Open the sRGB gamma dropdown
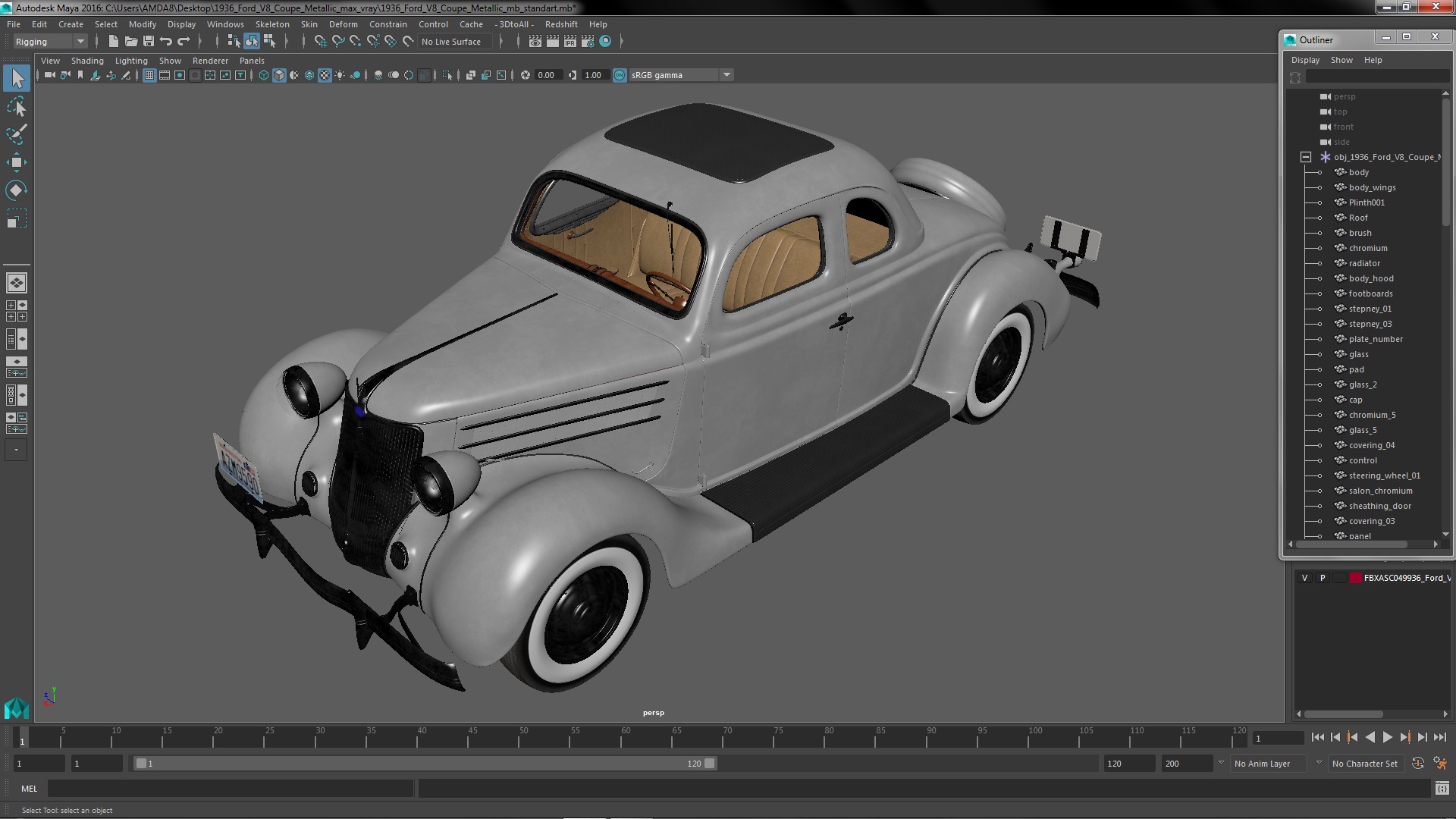The image size is (1456, 819). coord(726,75)
